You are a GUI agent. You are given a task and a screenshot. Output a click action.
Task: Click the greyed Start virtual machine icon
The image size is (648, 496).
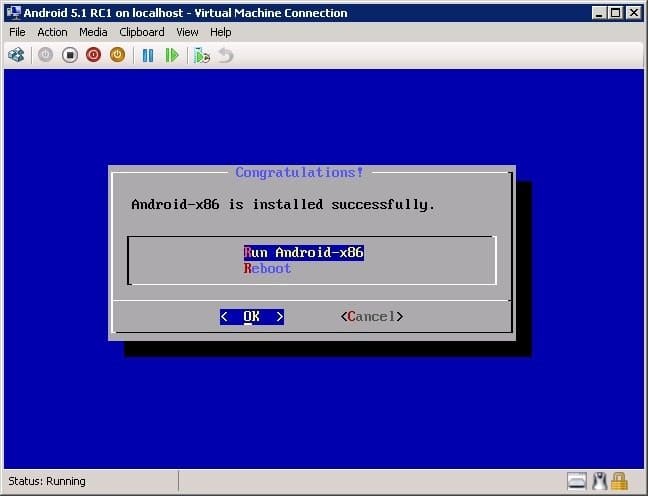[x=45, y=55]
